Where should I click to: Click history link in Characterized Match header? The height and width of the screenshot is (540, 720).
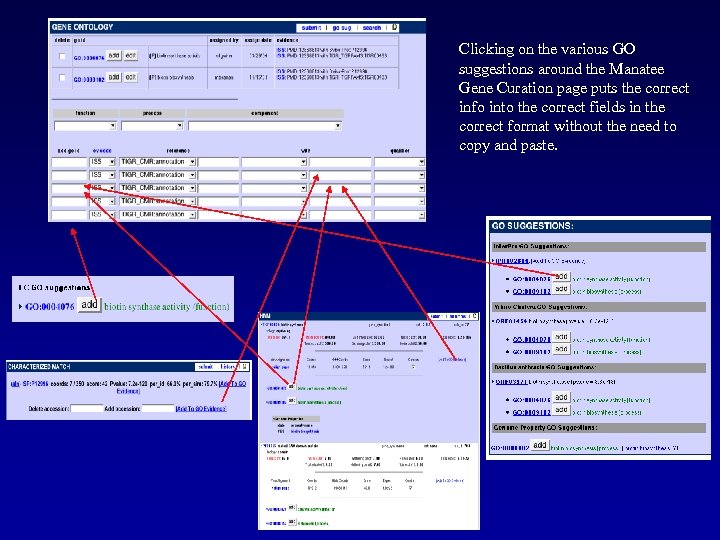click(x=228, y=367)
